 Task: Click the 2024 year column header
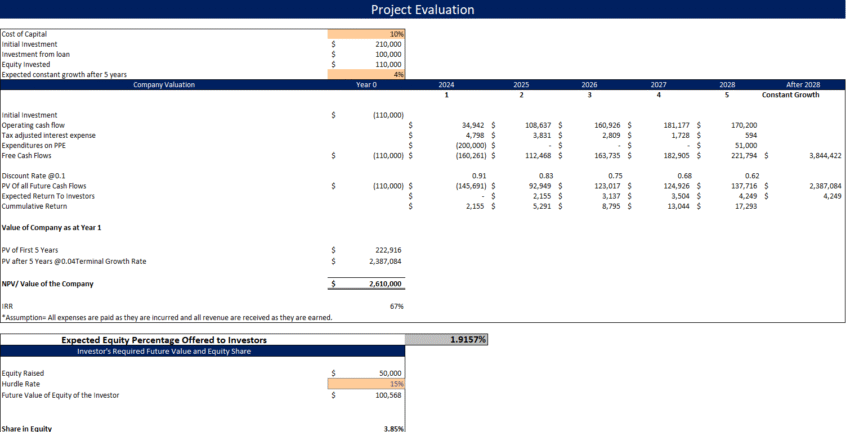(x=446, y=85)
